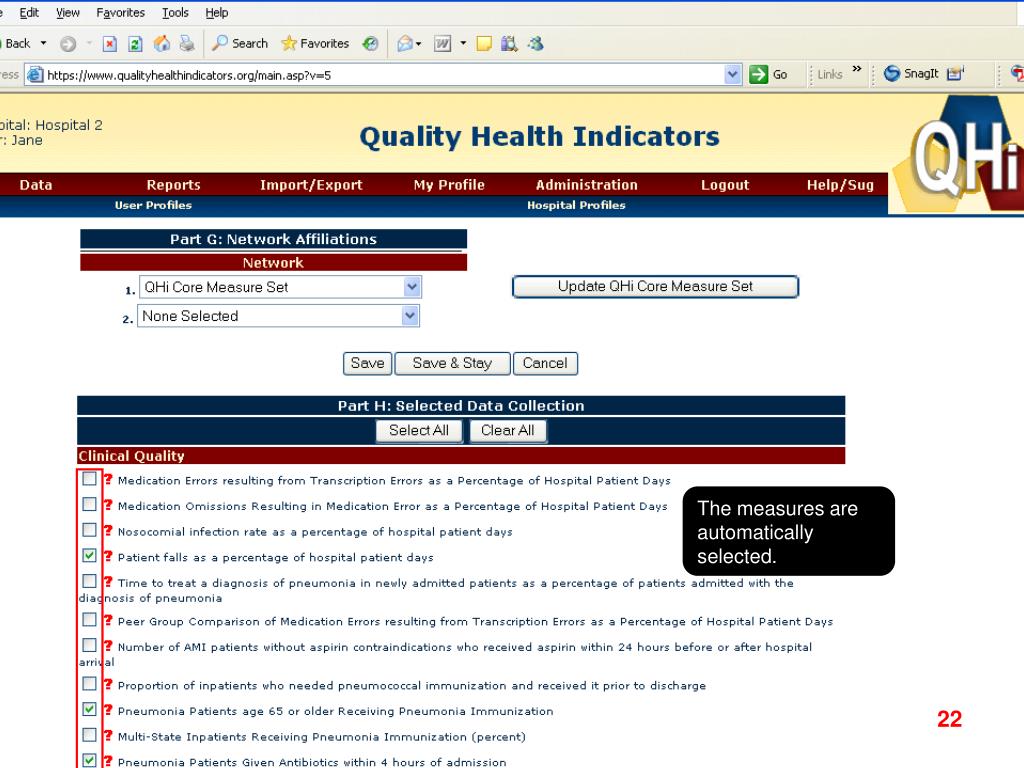Open the Import/Export navigation item
This screenshot has width=1024, height=768.
[x=311, y=185]
